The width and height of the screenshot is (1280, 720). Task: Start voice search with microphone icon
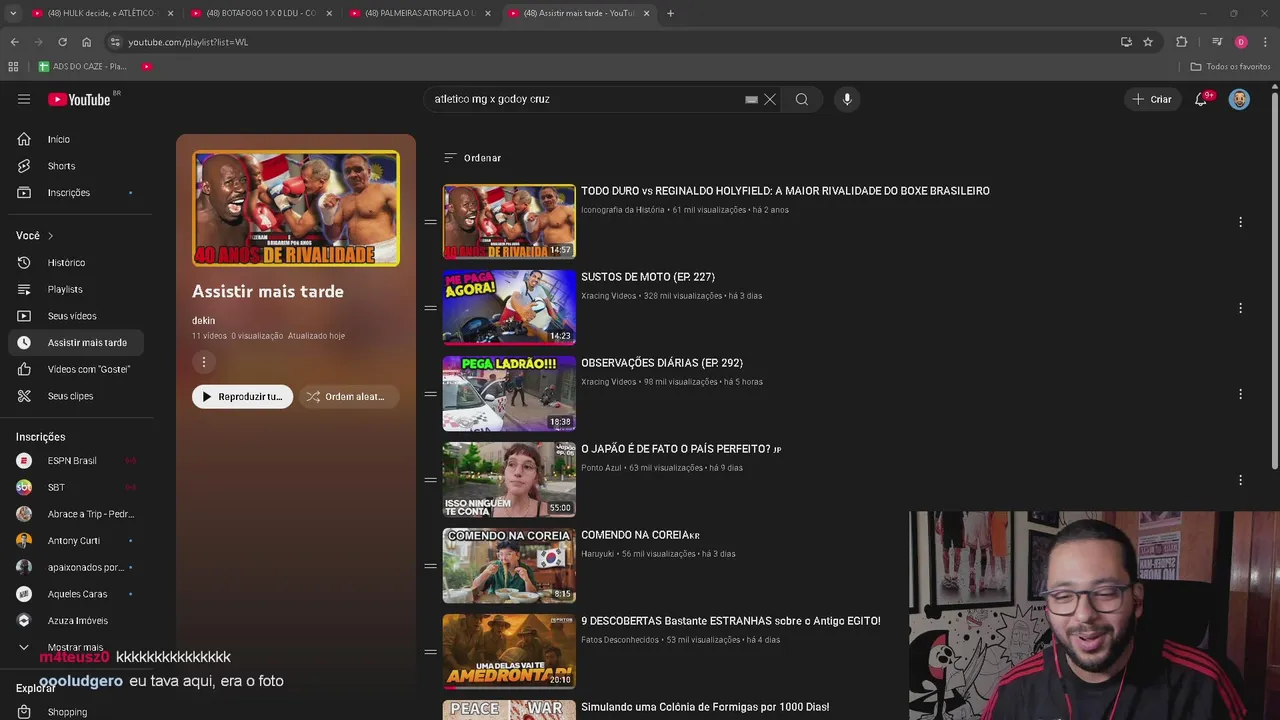tap(847, 99)
